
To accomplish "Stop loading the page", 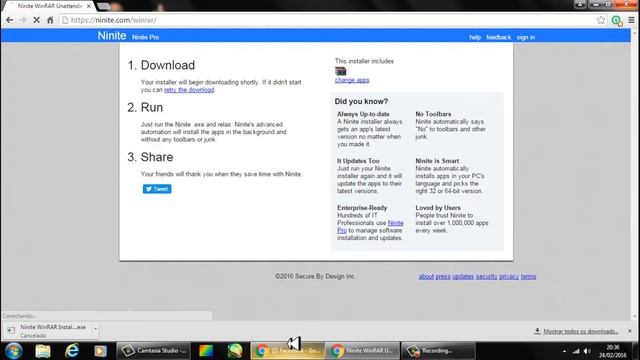I will (x=36, y=20).
